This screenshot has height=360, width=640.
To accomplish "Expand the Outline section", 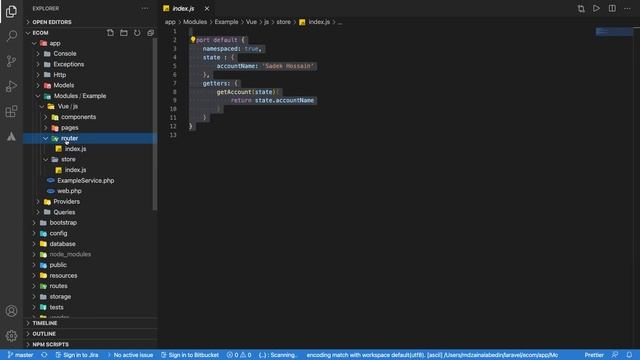I will (x=90, y=334).
